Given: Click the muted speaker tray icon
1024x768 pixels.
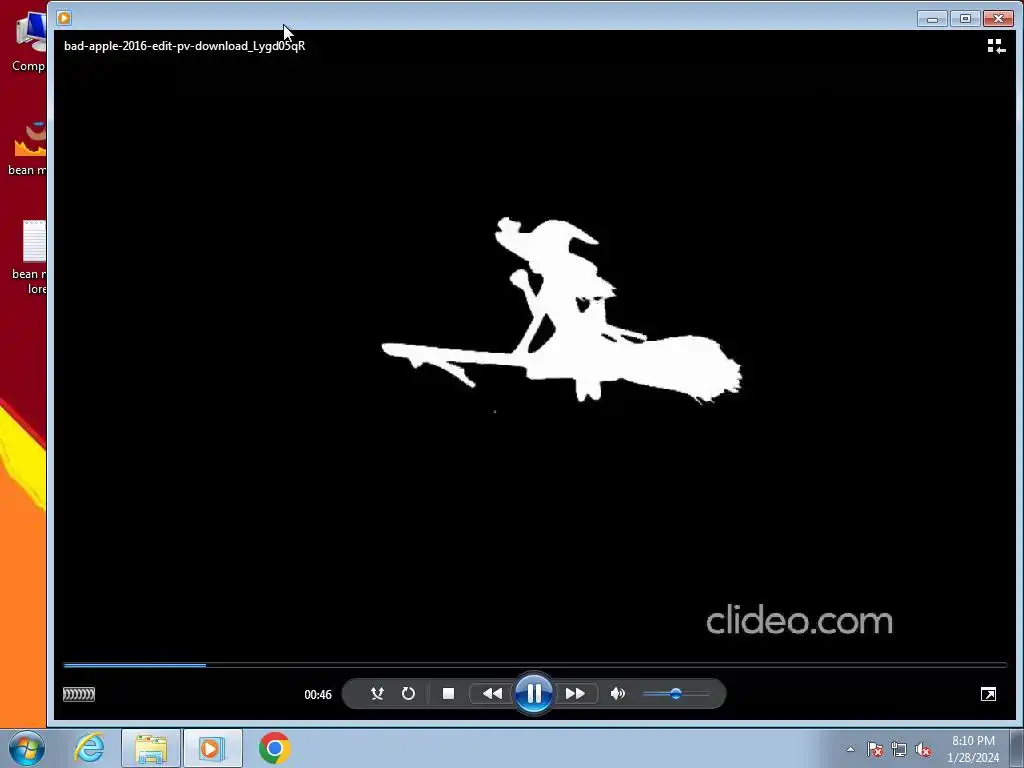Looking at the screenshot, I should tap(923, 749).
